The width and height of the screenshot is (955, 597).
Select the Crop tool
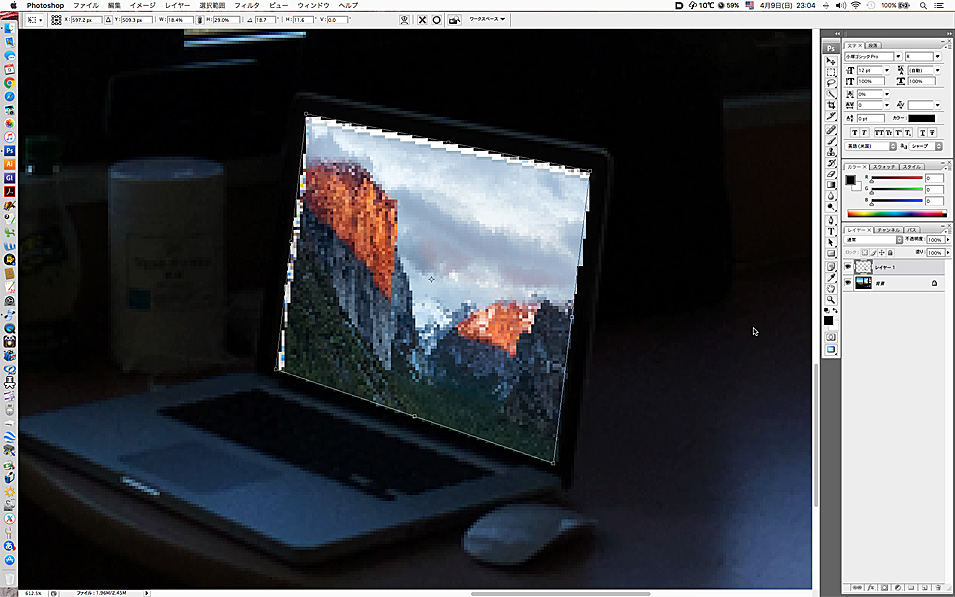coord(831,105)
